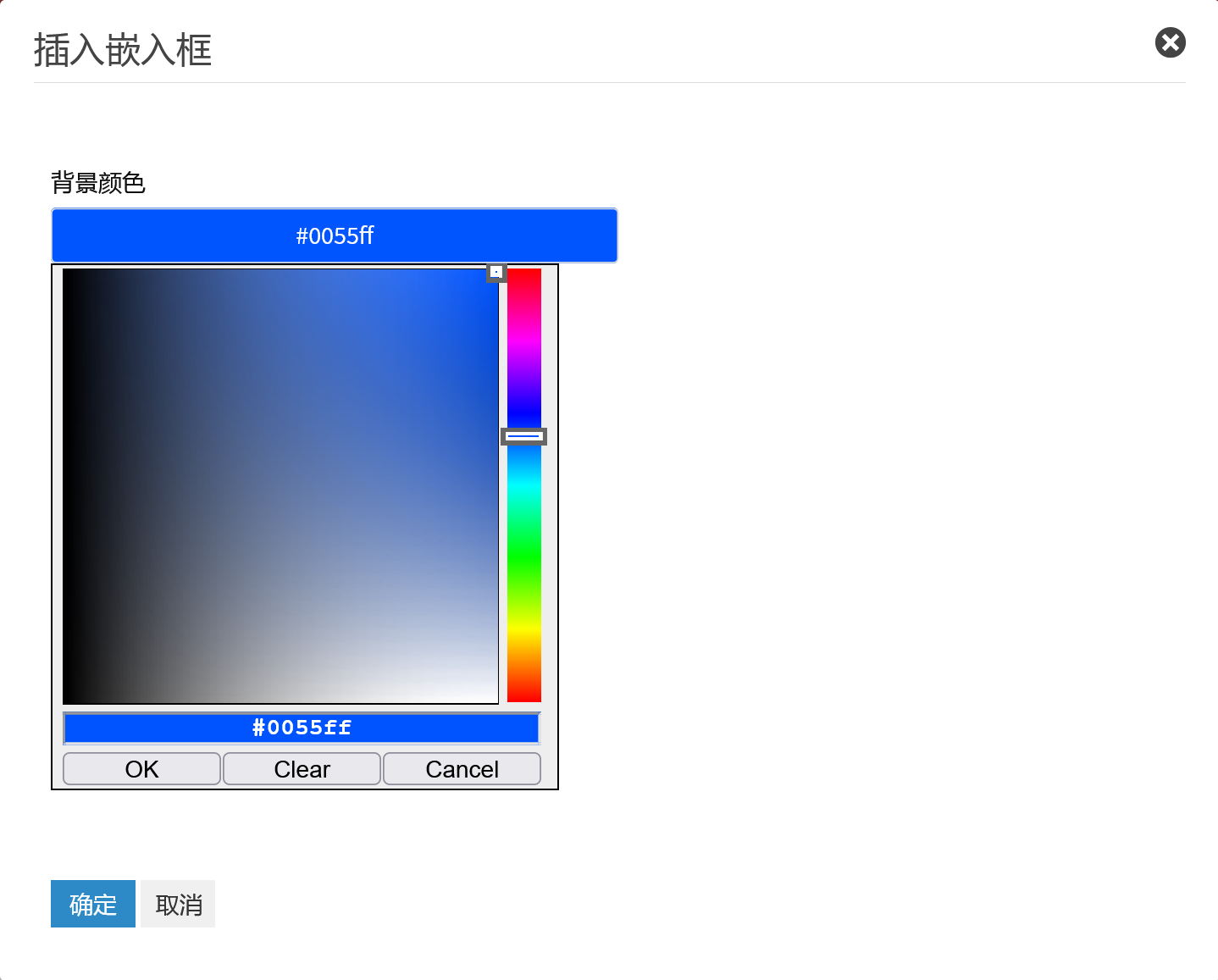The width and height of the screenshot is (1218, 980).
Task: Close the 插入嵌入框 dialog with X icon
Action: point(1170,42)
